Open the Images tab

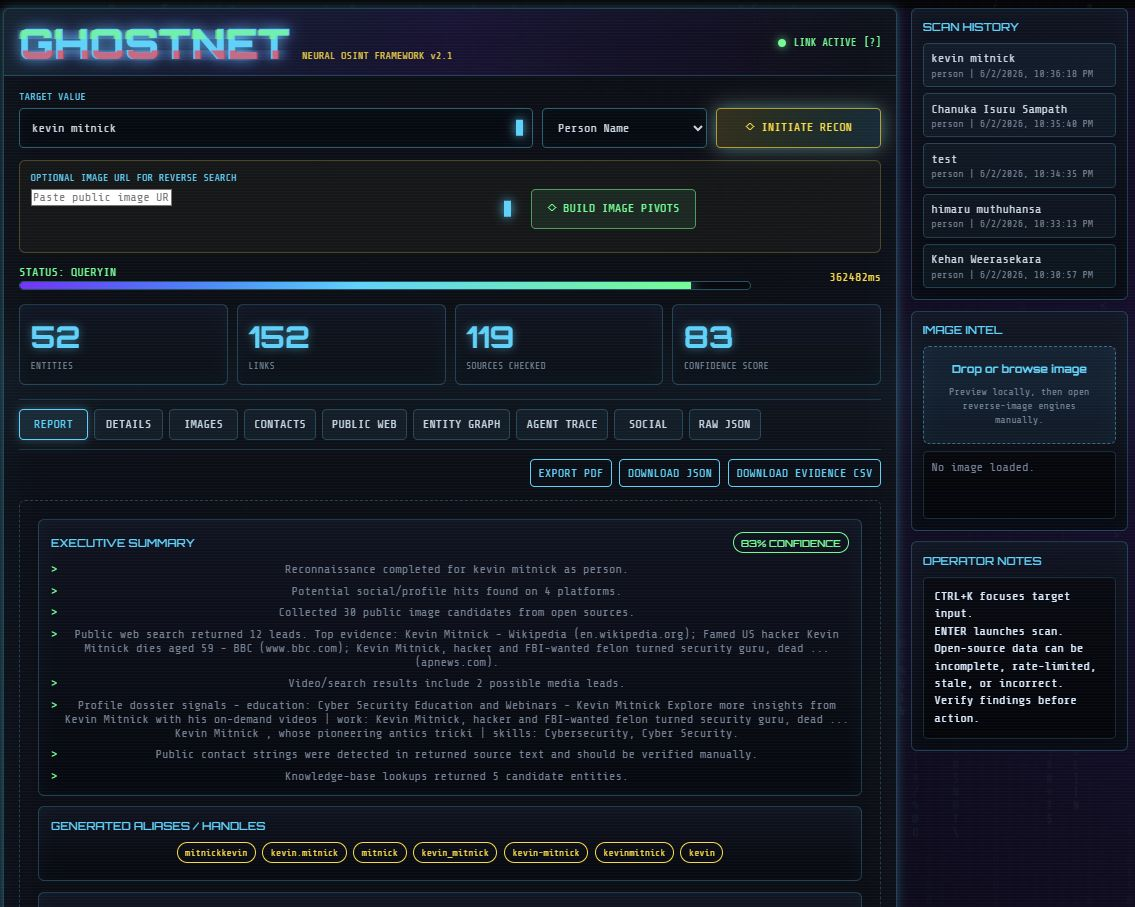click(x=203, y=424)
